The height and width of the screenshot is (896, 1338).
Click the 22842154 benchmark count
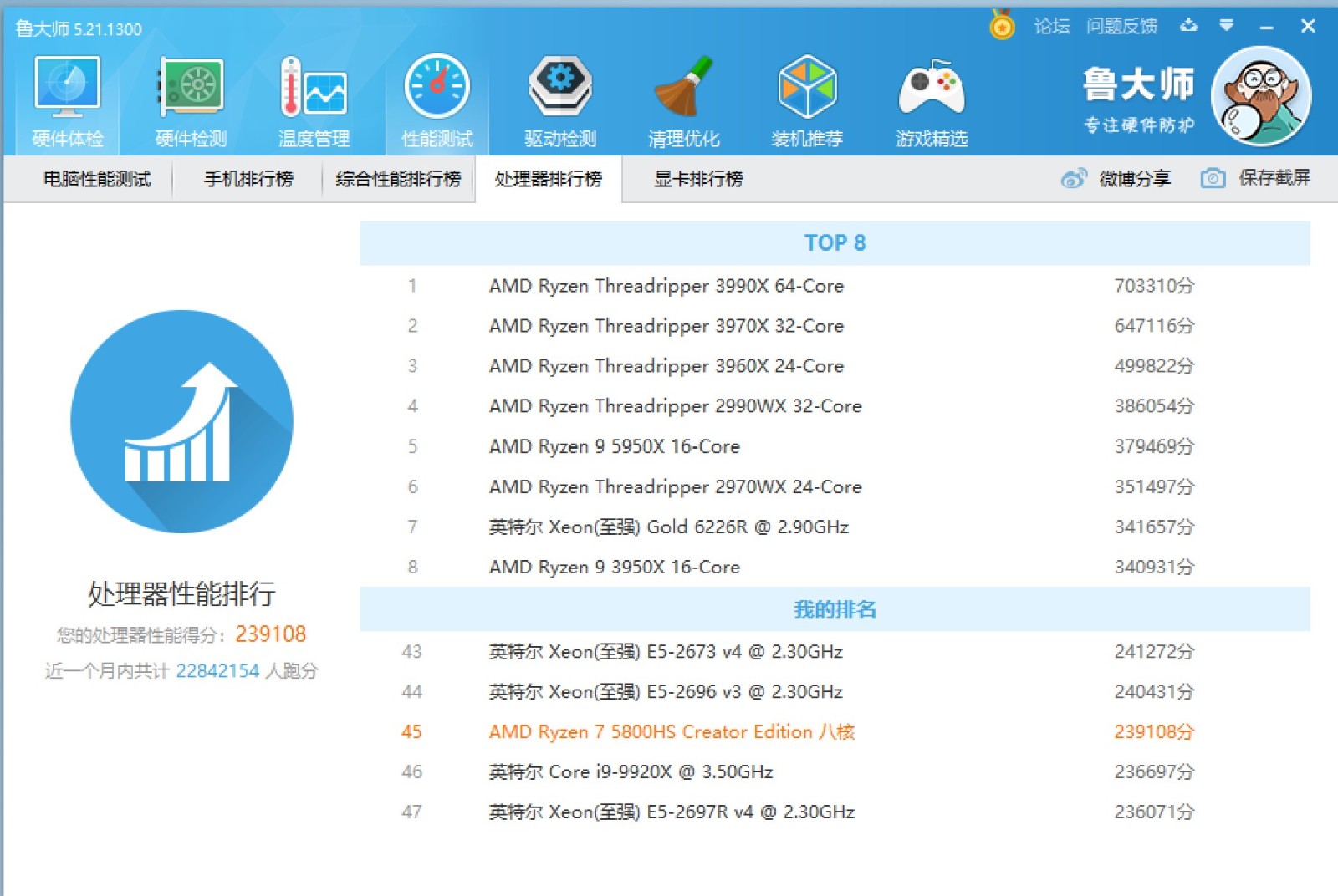pyautogui.click(x=217, y=670)
